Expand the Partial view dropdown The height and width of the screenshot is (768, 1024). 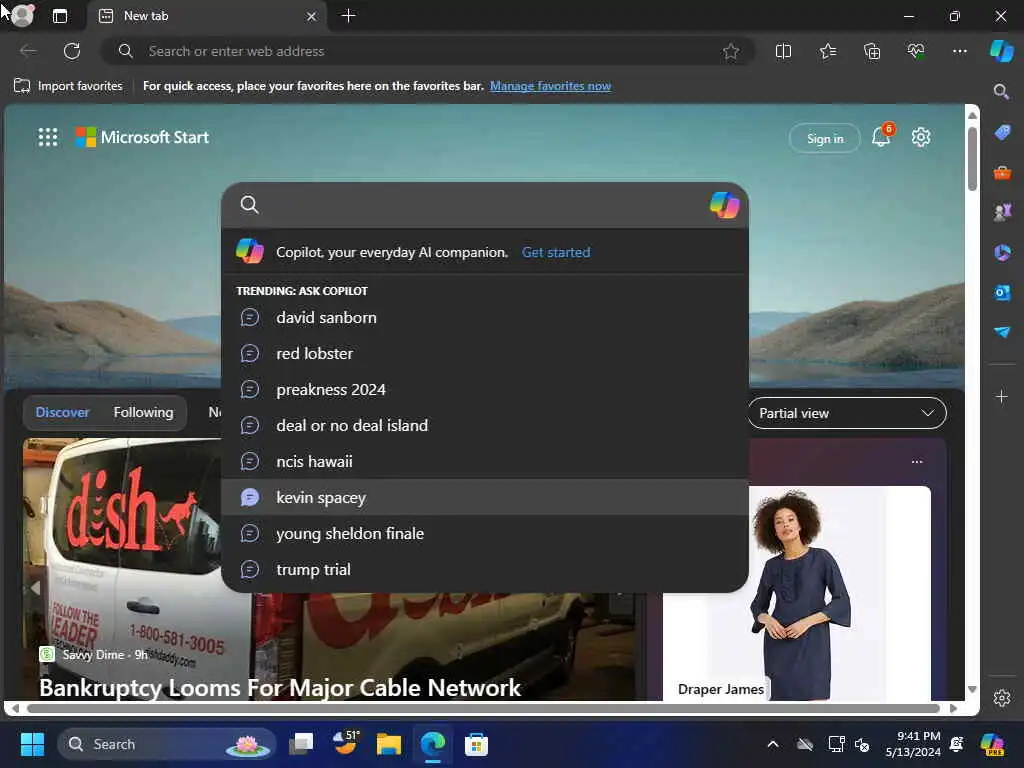pos(847,413)
